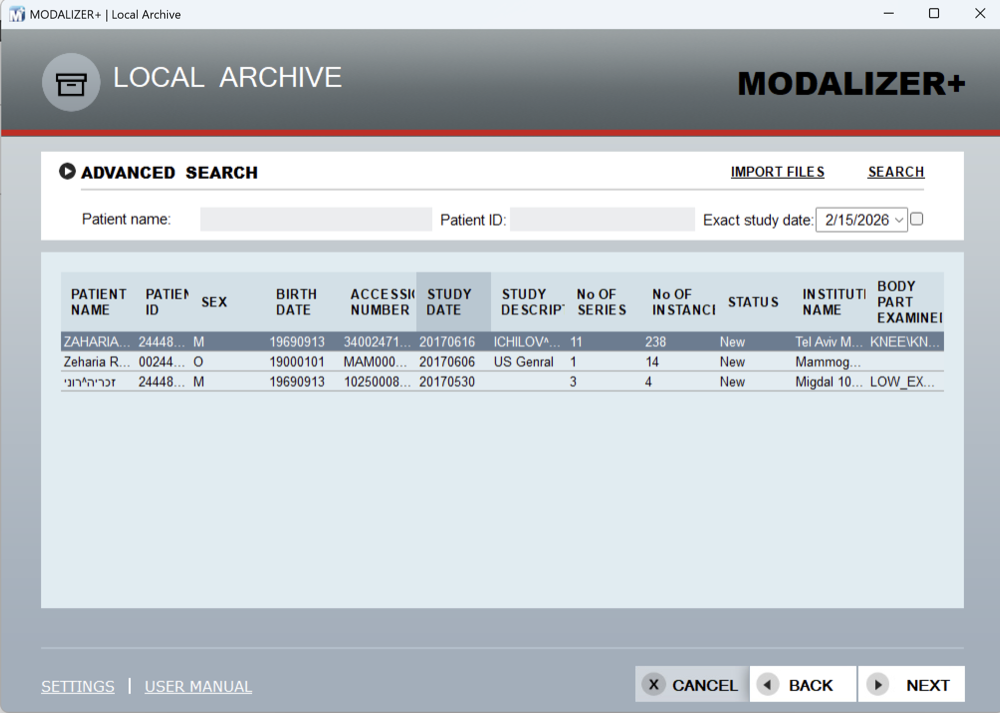Image resolution: width=1000 pixels, height=713 pixels.
Task: Click LOW_EX... body part cell
Action: pos(902,381)
